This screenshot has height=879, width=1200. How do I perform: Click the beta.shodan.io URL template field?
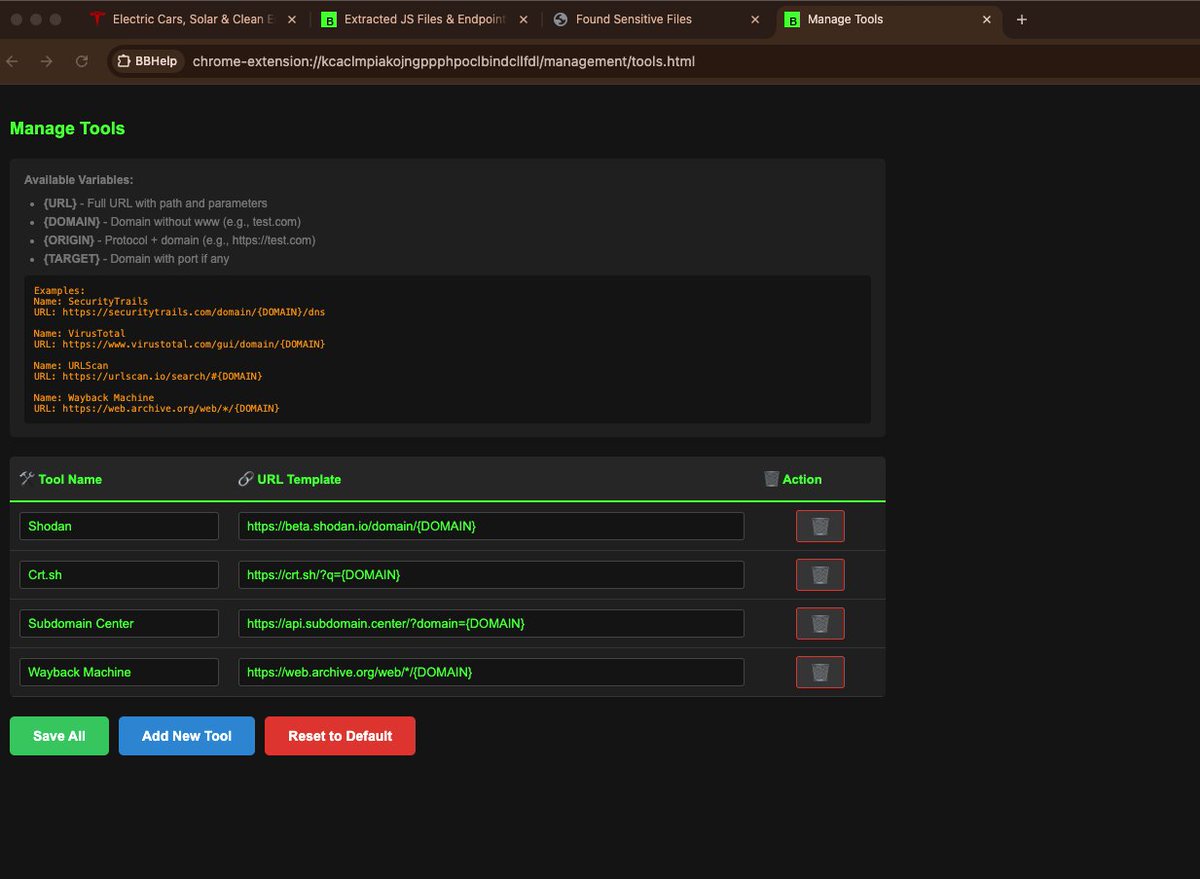click(491, 526)
